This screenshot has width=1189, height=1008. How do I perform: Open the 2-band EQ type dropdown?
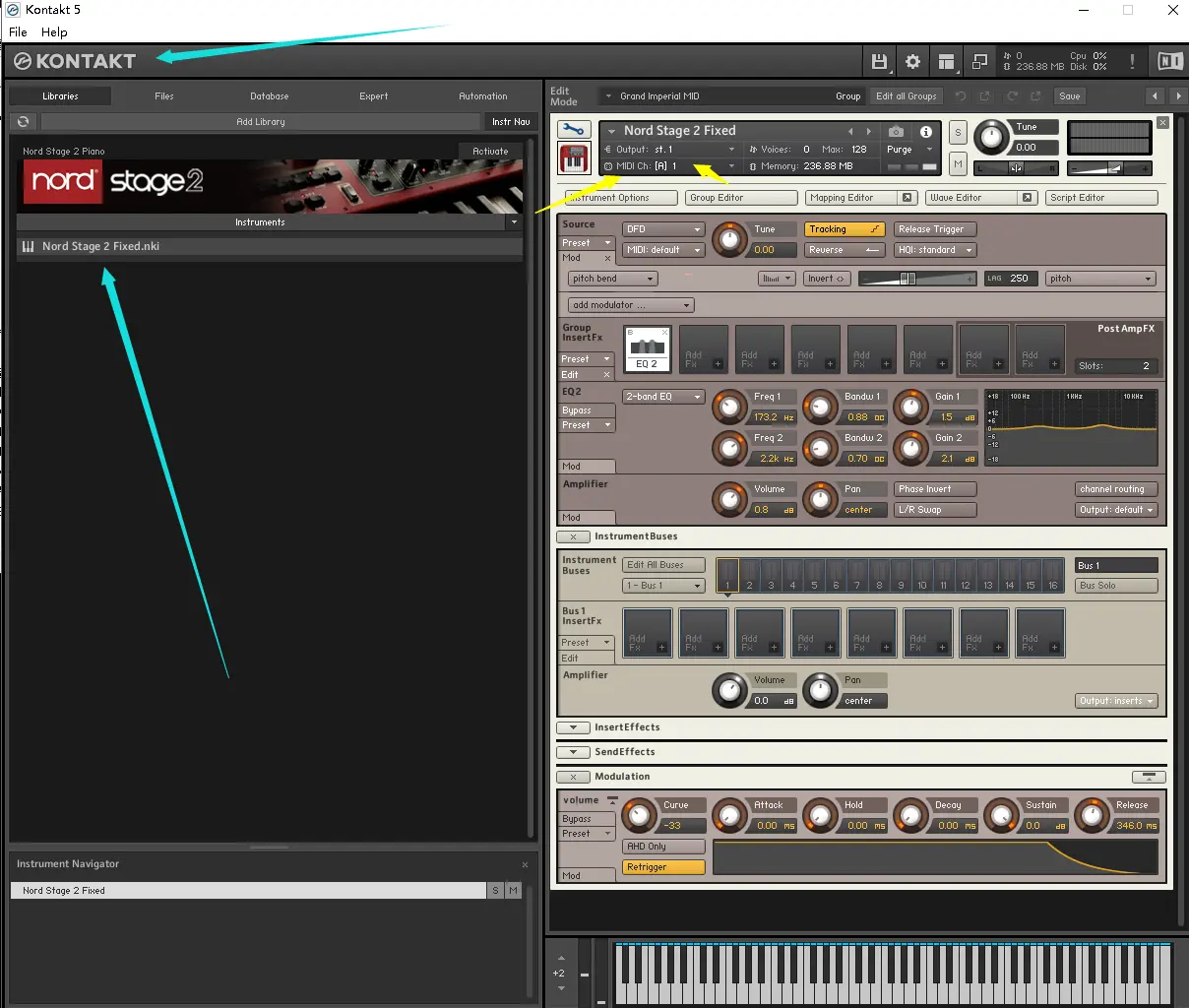663,397
